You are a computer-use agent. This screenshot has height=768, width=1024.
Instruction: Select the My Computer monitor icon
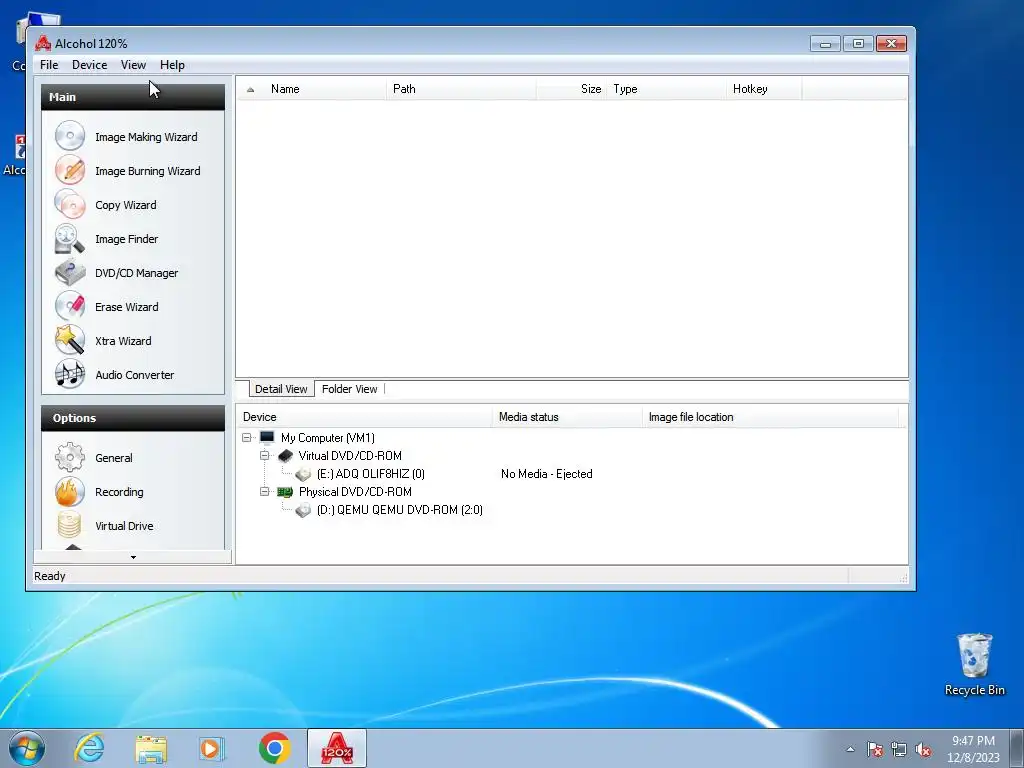(266, 438)
